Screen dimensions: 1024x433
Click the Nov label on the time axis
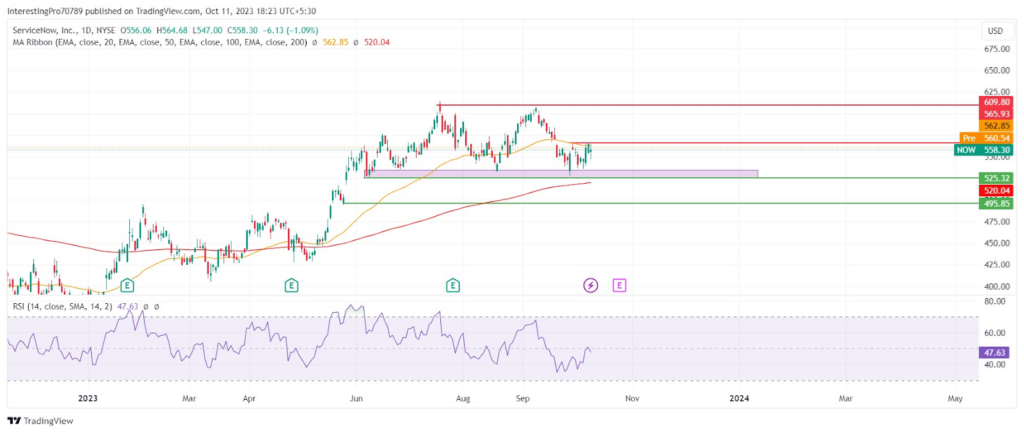point(631,398)
